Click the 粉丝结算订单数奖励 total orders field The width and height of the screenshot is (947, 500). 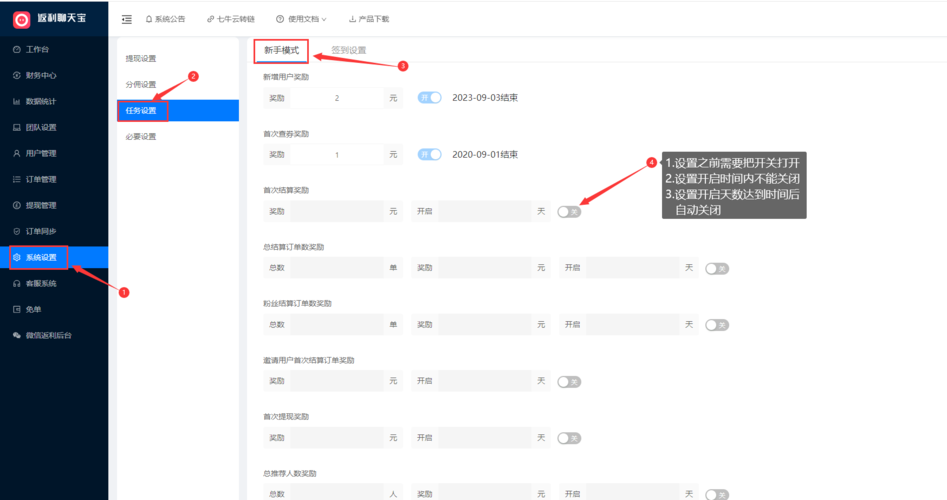tap(337, 324)
